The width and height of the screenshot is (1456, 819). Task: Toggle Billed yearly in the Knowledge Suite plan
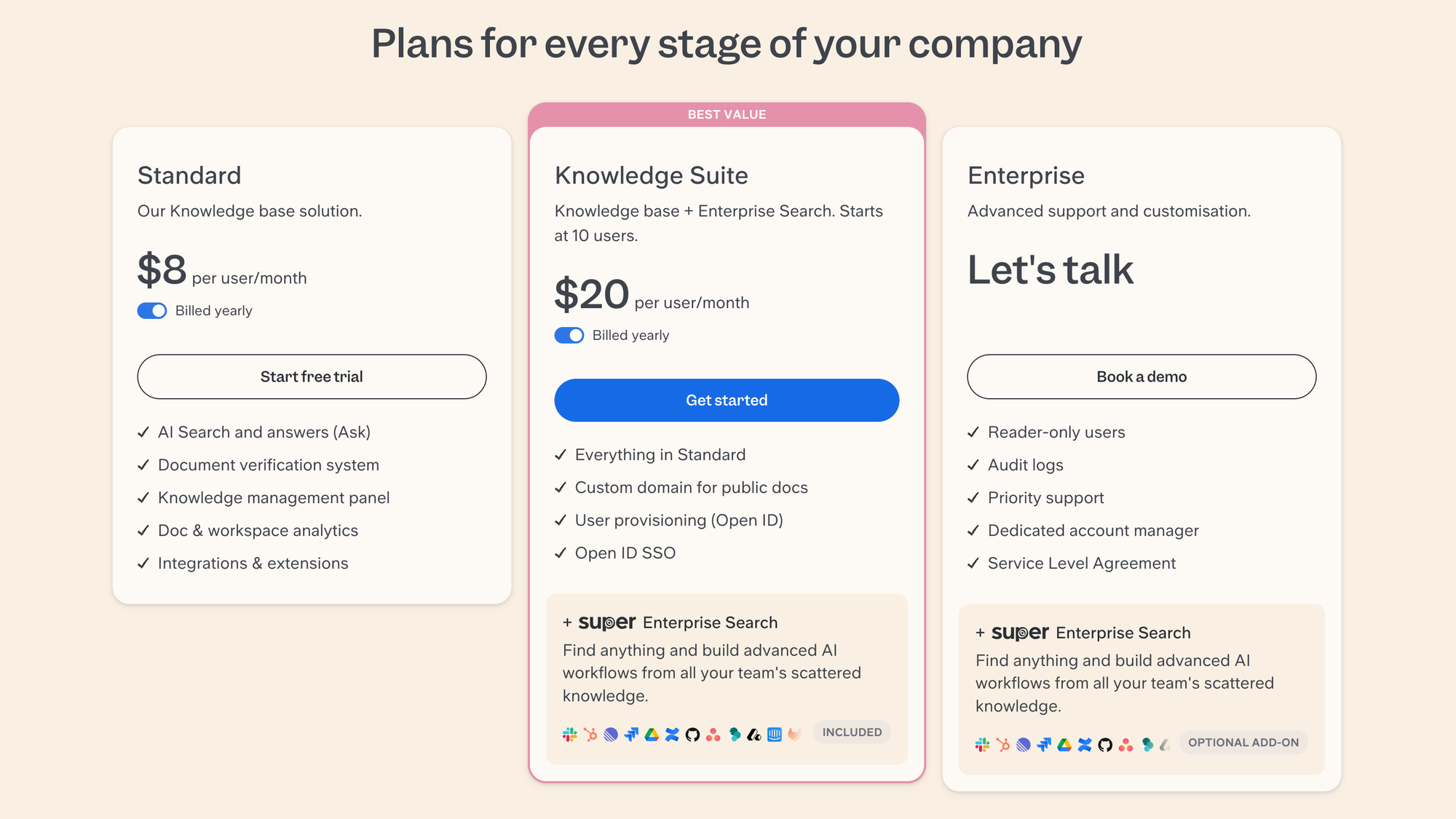(570, 335)
